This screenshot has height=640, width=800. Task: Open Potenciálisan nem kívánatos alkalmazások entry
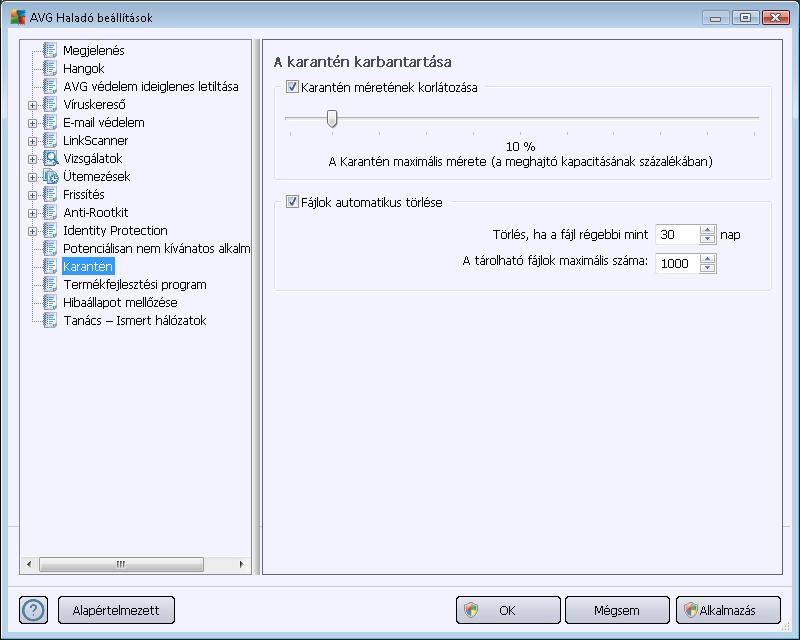point(156,248)
